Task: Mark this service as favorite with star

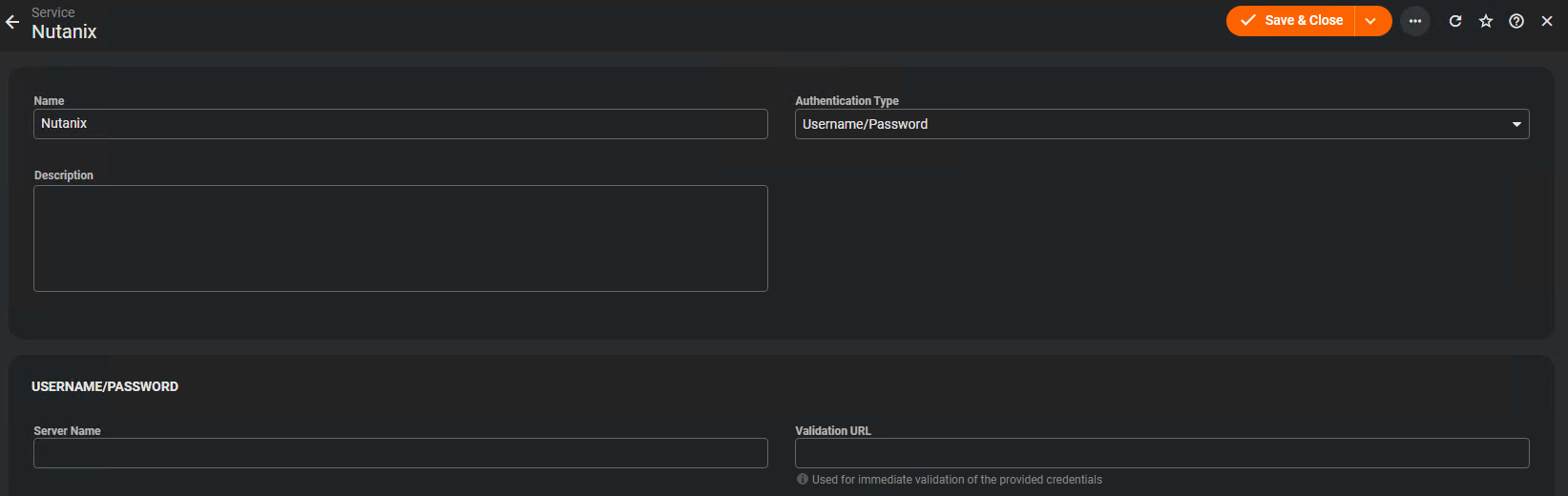Action: tap(1486, 21)
